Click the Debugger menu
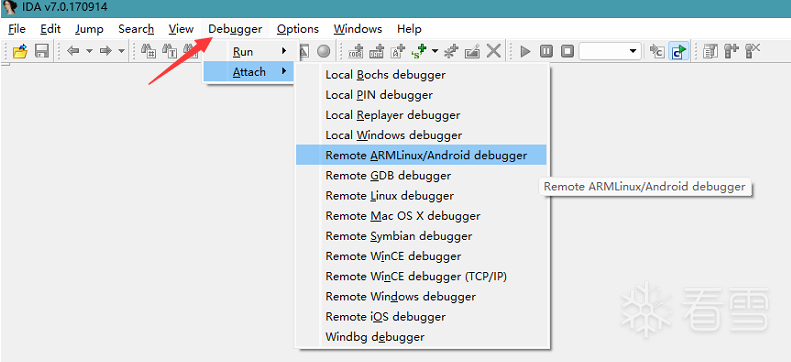791x362 pixels. tap(235, 29)
